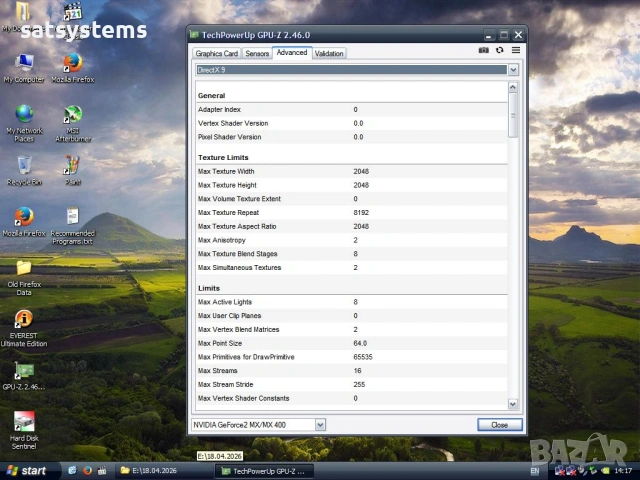Click the Max Simultaneous Textures row
640x480 pixels.
click(351, 268)
